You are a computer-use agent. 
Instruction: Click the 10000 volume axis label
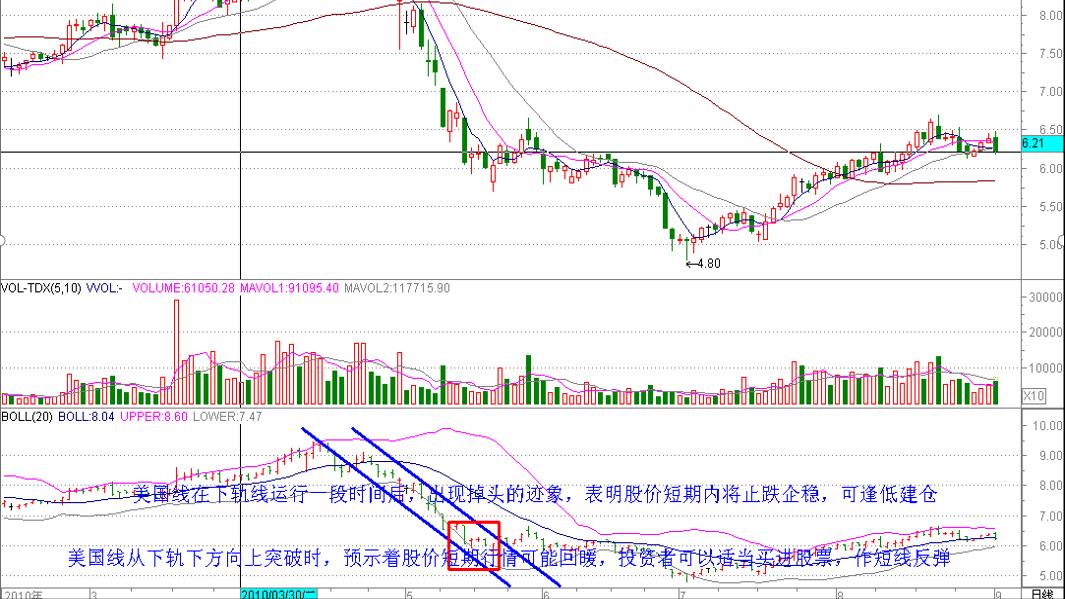(x=1046, y=368)
